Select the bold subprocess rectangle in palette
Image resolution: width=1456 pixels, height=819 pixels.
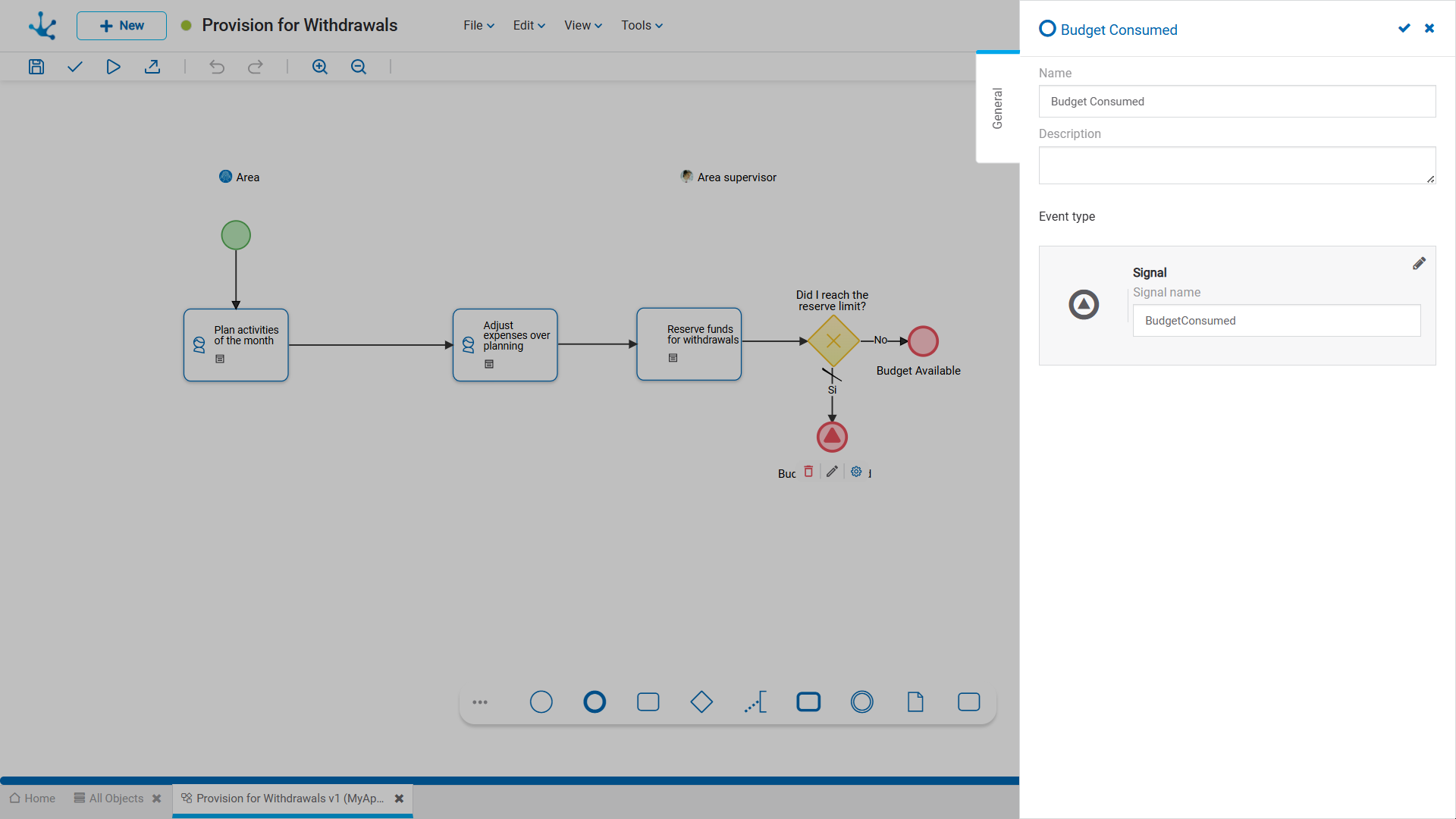pyautogui.click(x=808, y=702)
